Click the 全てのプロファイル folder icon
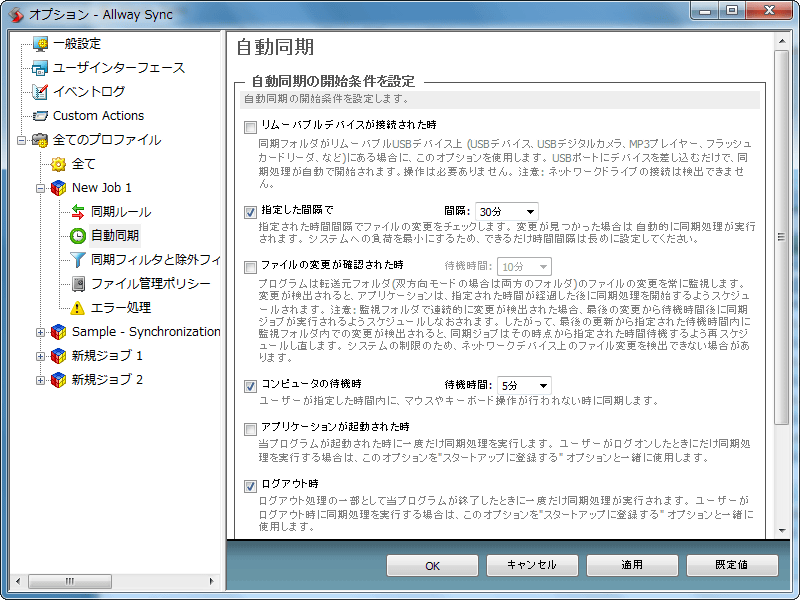Image resolution: width=800 pixels, height=600 pixels. click(40, 140)
